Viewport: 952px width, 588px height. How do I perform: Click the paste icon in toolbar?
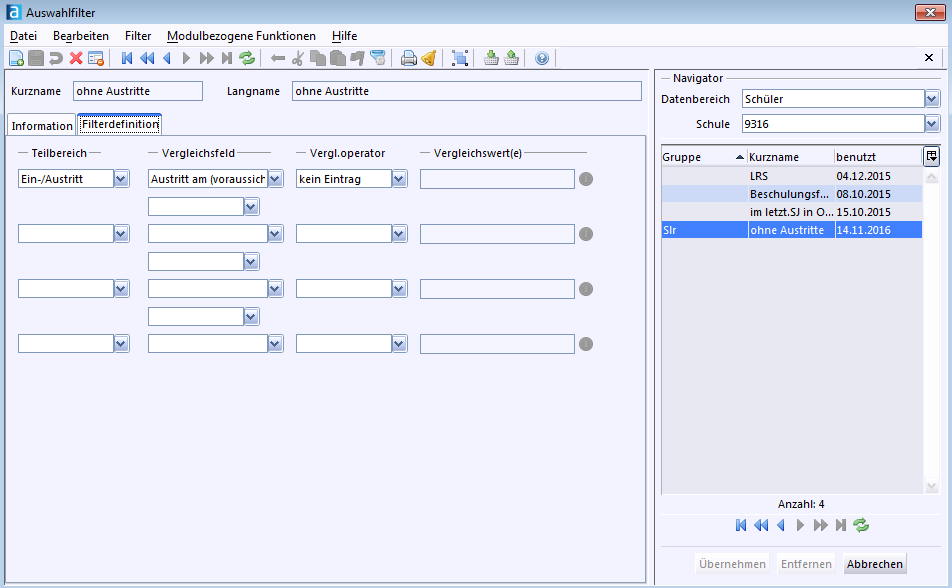[338, 58]
